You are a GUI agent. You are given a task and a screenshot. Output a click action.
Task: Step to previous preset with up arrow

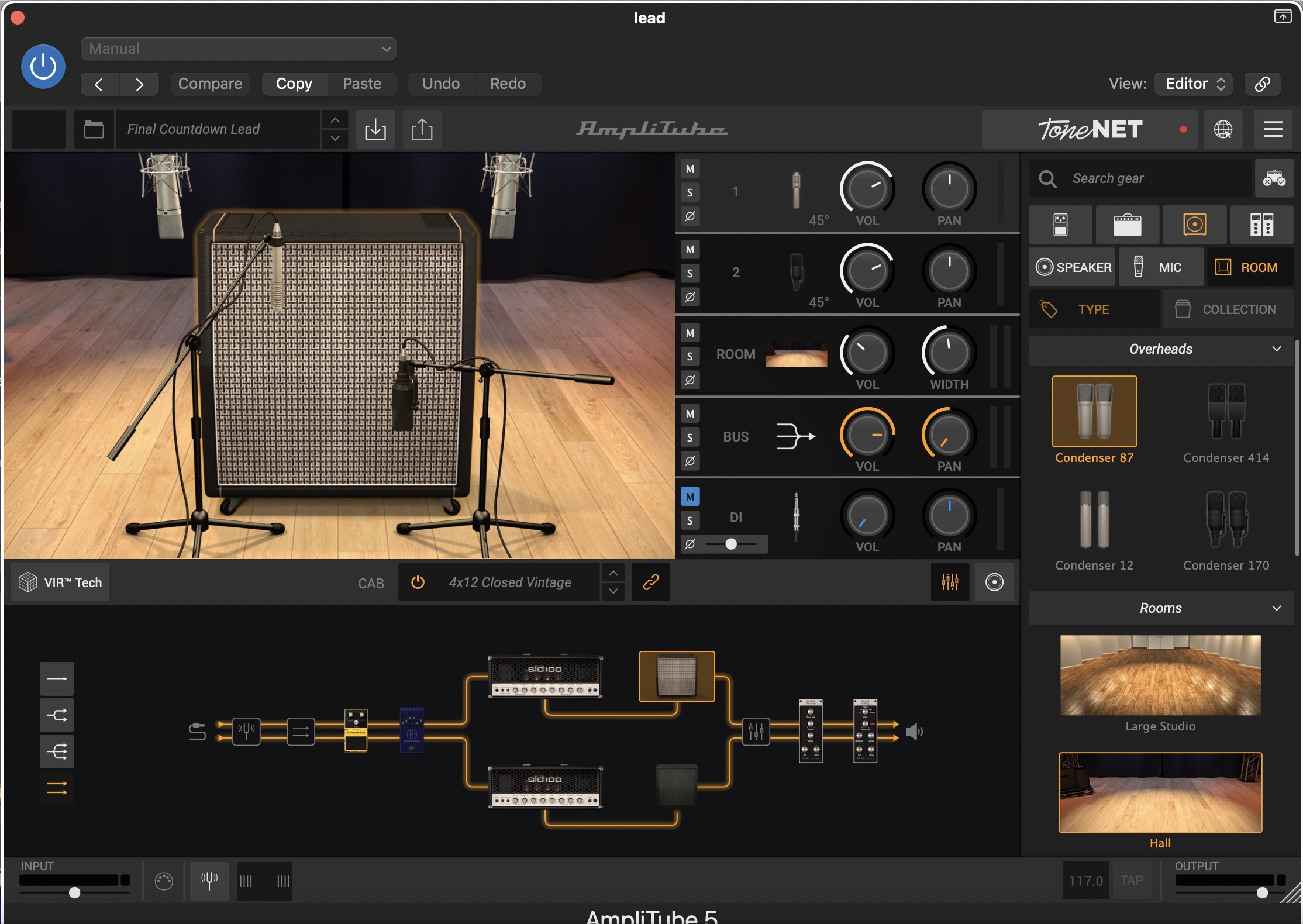(x=335, y=120)
